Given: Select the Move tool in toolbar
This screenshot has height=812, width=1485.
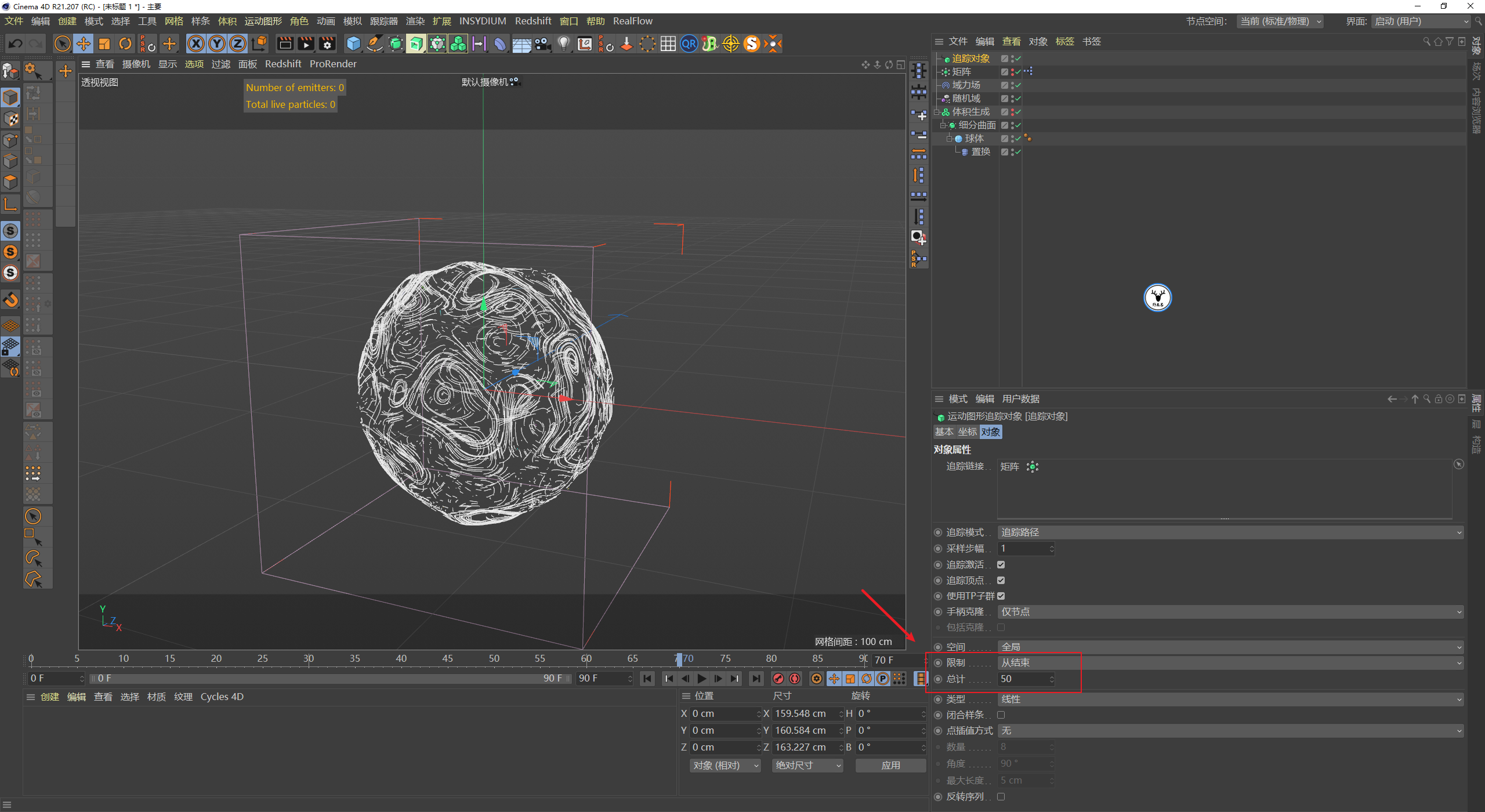Looking at the screenshot, I should click(84, 43).
